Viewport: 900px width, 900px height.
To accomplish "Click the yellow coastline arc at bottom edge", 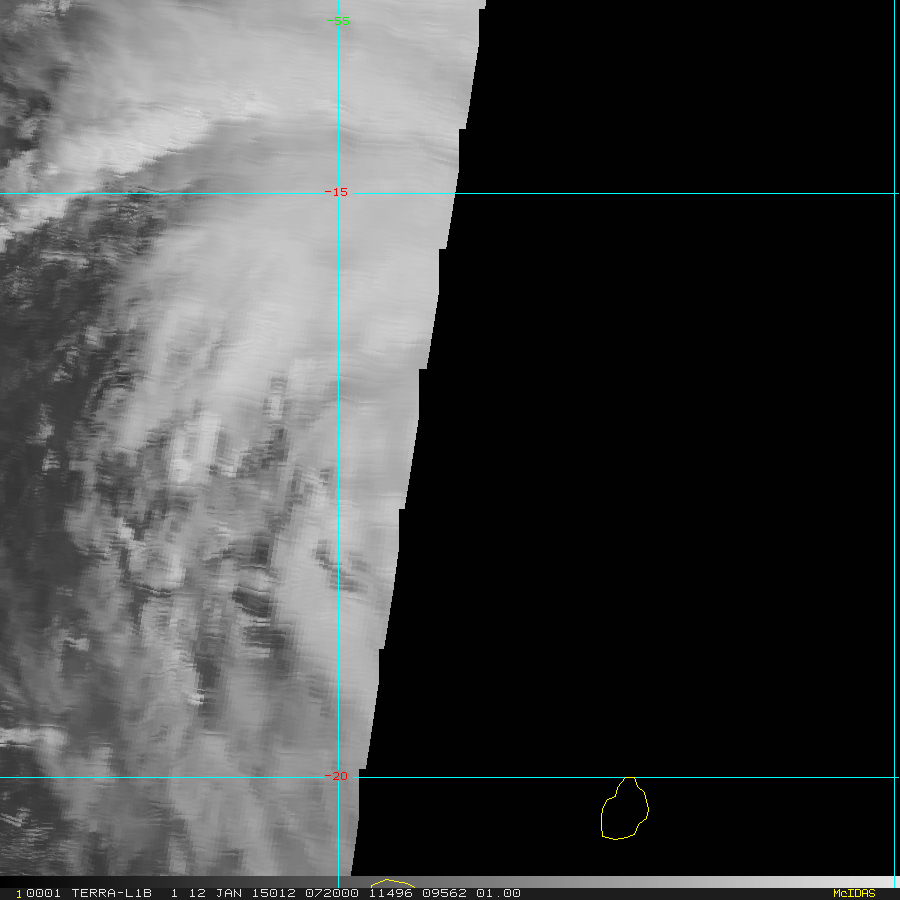I will [391, 883].
